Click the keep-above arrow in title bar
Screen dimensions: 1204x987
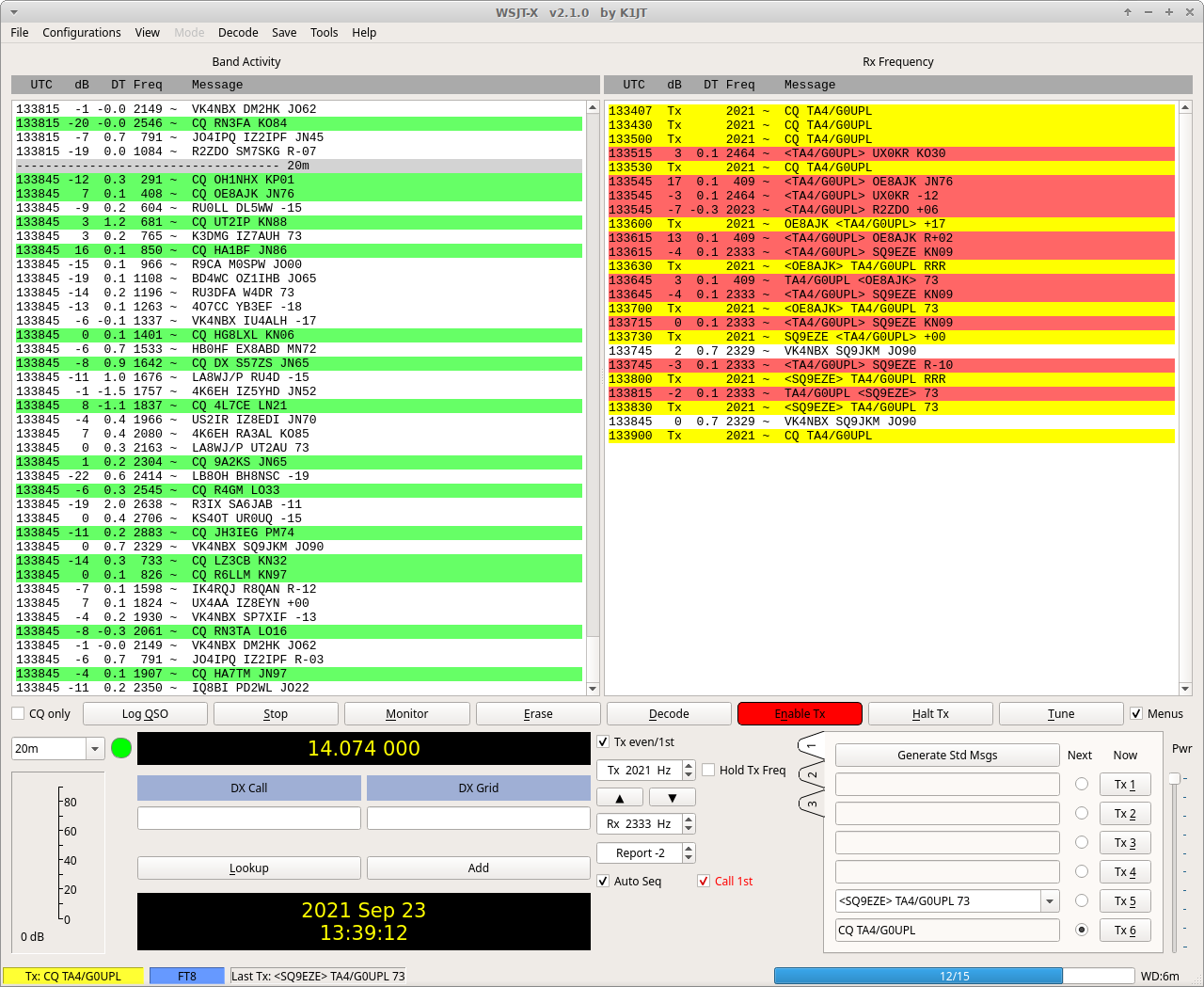[x=1127, y=12]
